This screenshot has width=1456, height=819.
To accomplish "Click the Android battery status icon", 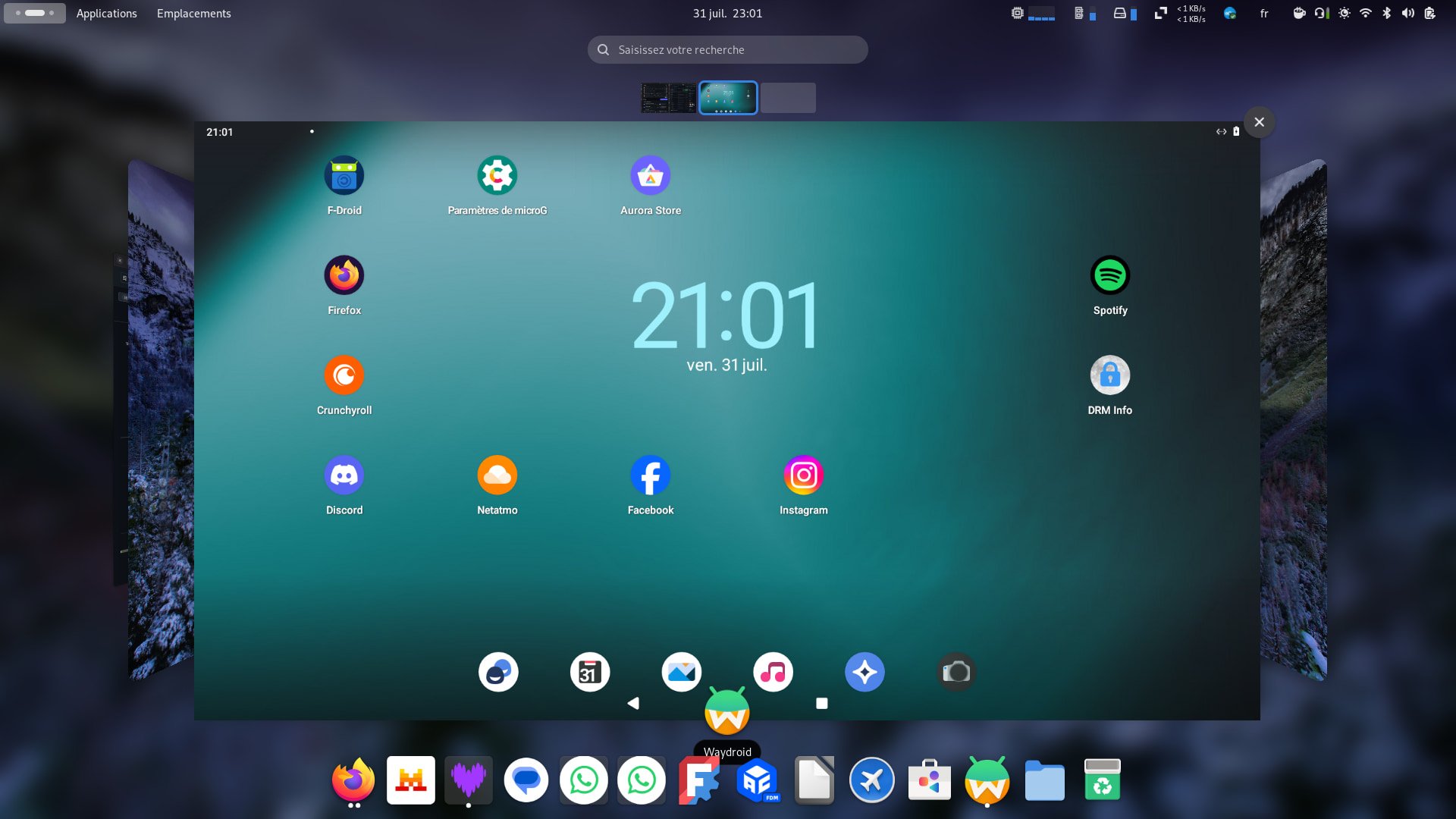I will [1236, 131].
